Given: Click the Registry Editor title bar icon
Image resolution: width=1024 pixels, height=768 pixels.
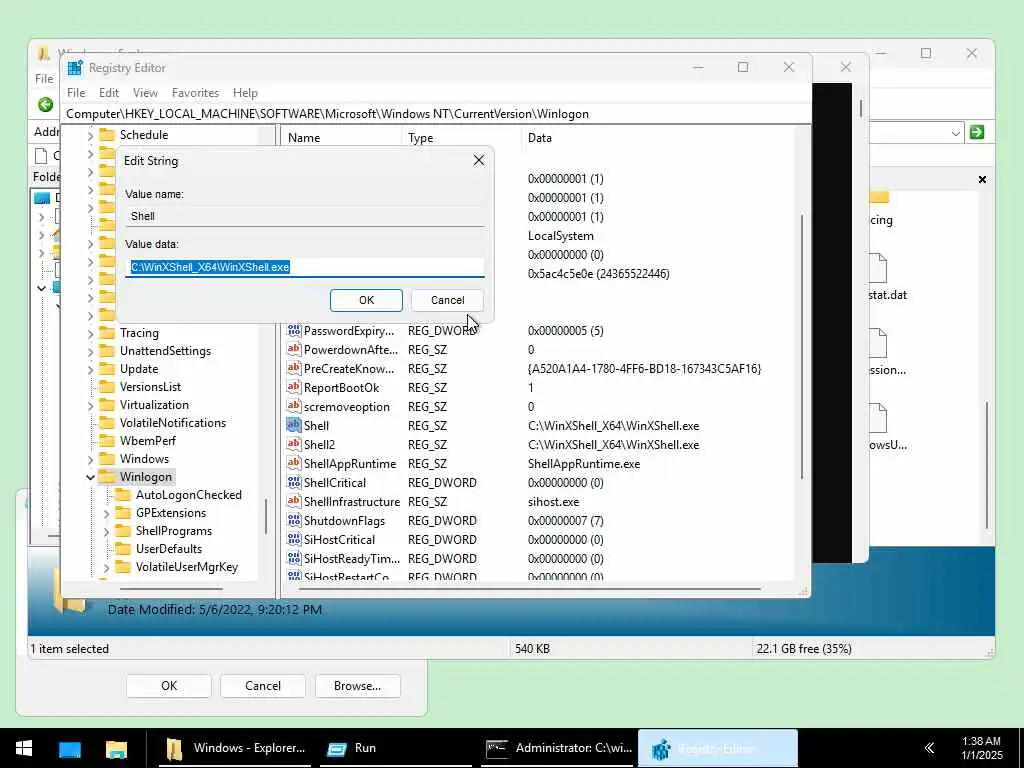Looking at the screenshot, I should (x=75, y=68).
